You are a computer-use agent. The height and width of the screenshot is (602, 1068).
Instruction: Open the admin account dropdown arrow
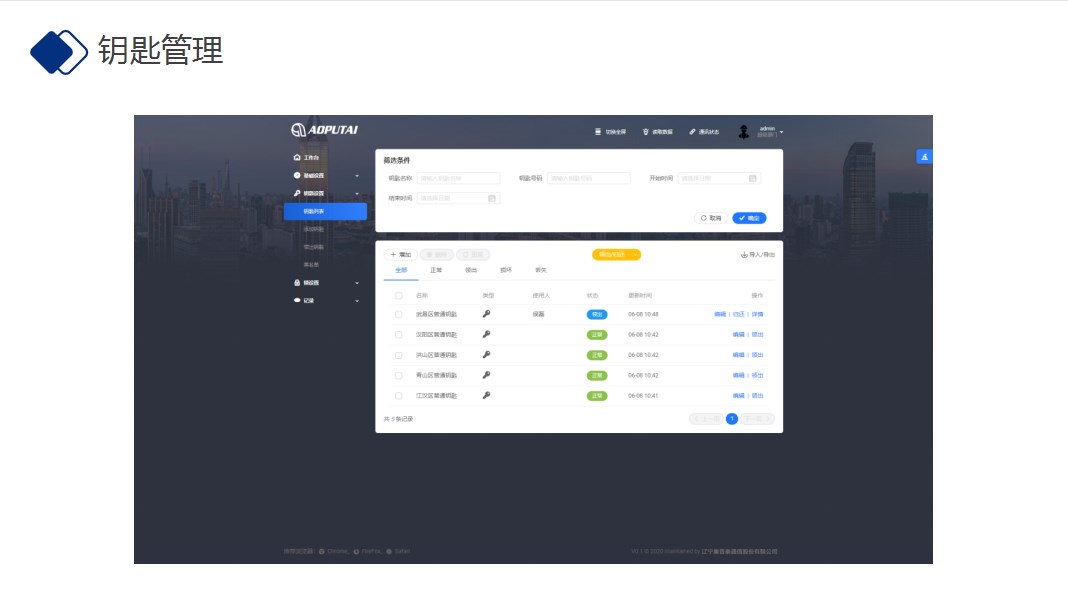point(781,132)
